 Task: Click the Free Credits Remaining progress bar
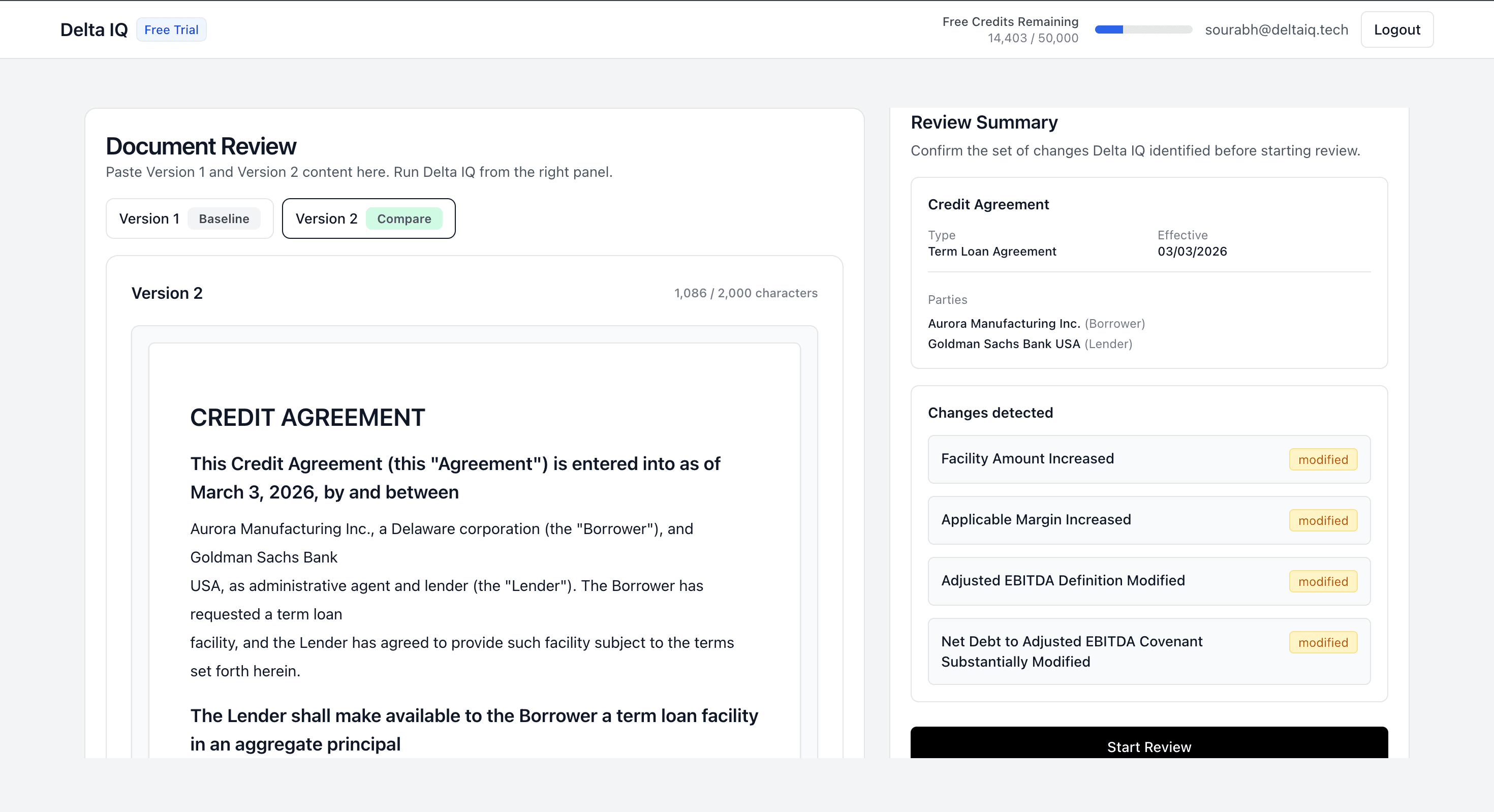coord(1143,28)
